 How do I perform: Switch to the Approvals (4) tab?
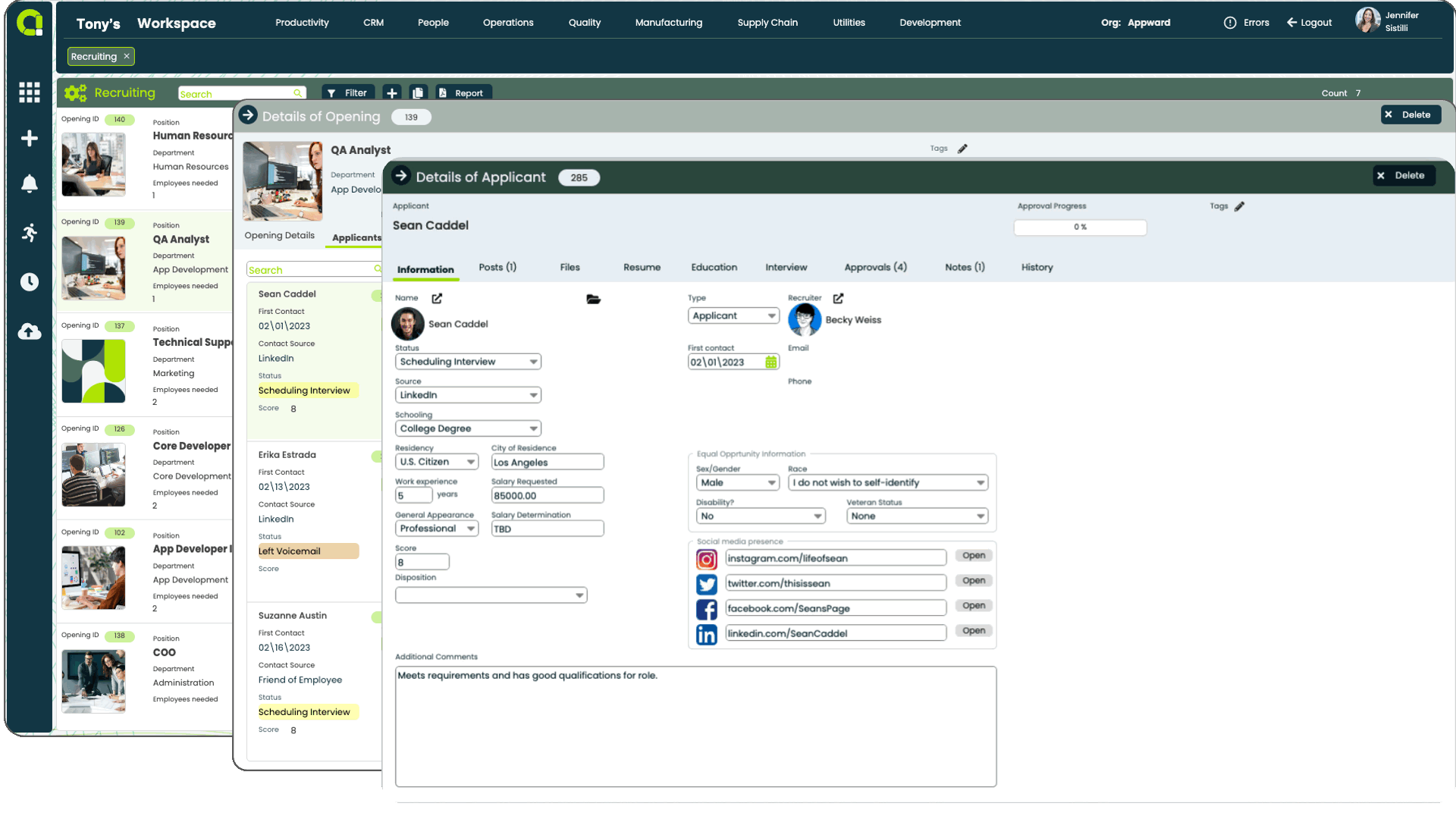tap(876, 267)
